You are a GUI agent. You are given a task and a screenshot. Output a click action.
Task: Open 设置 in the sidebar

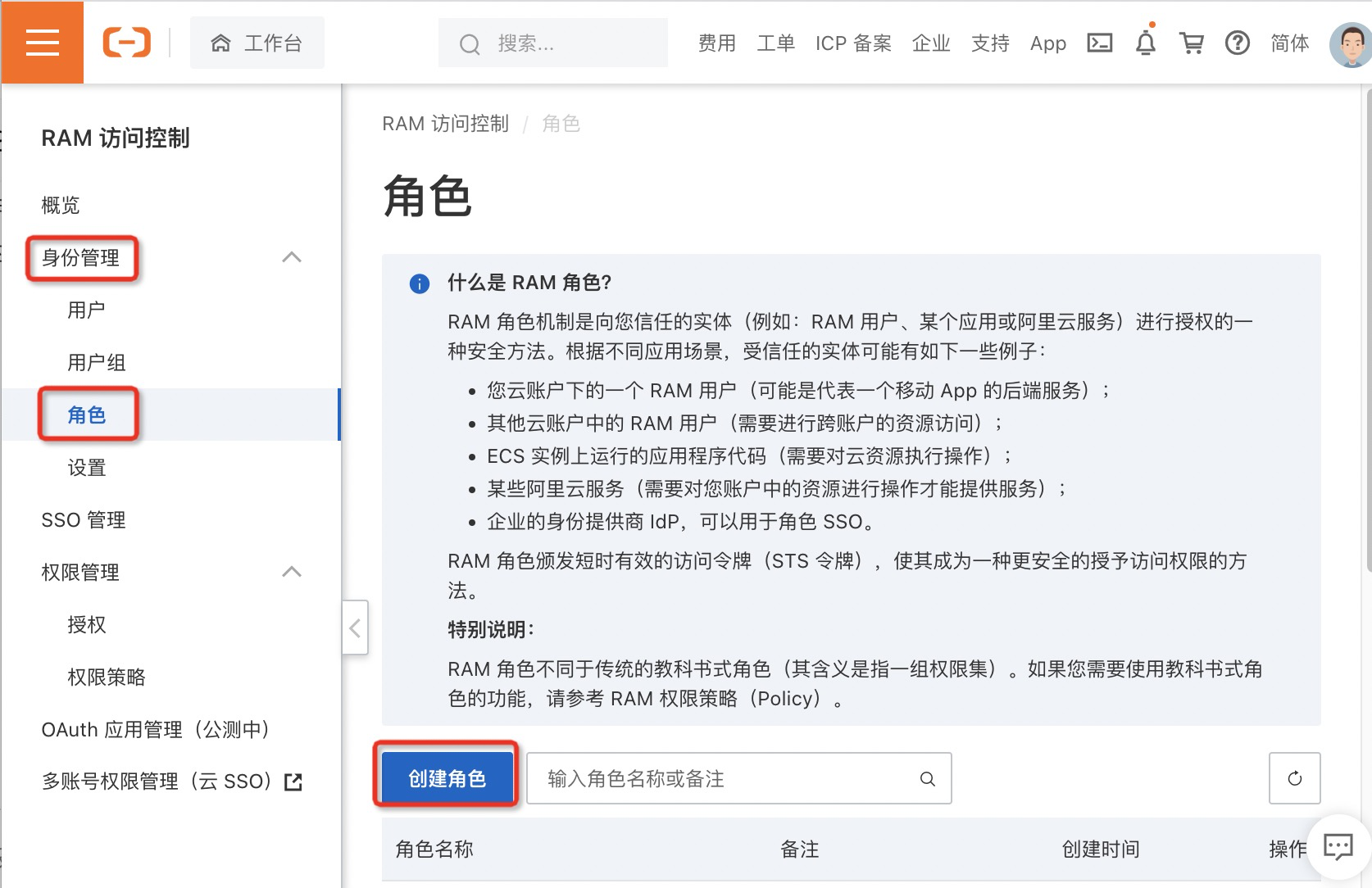point(87,468)
